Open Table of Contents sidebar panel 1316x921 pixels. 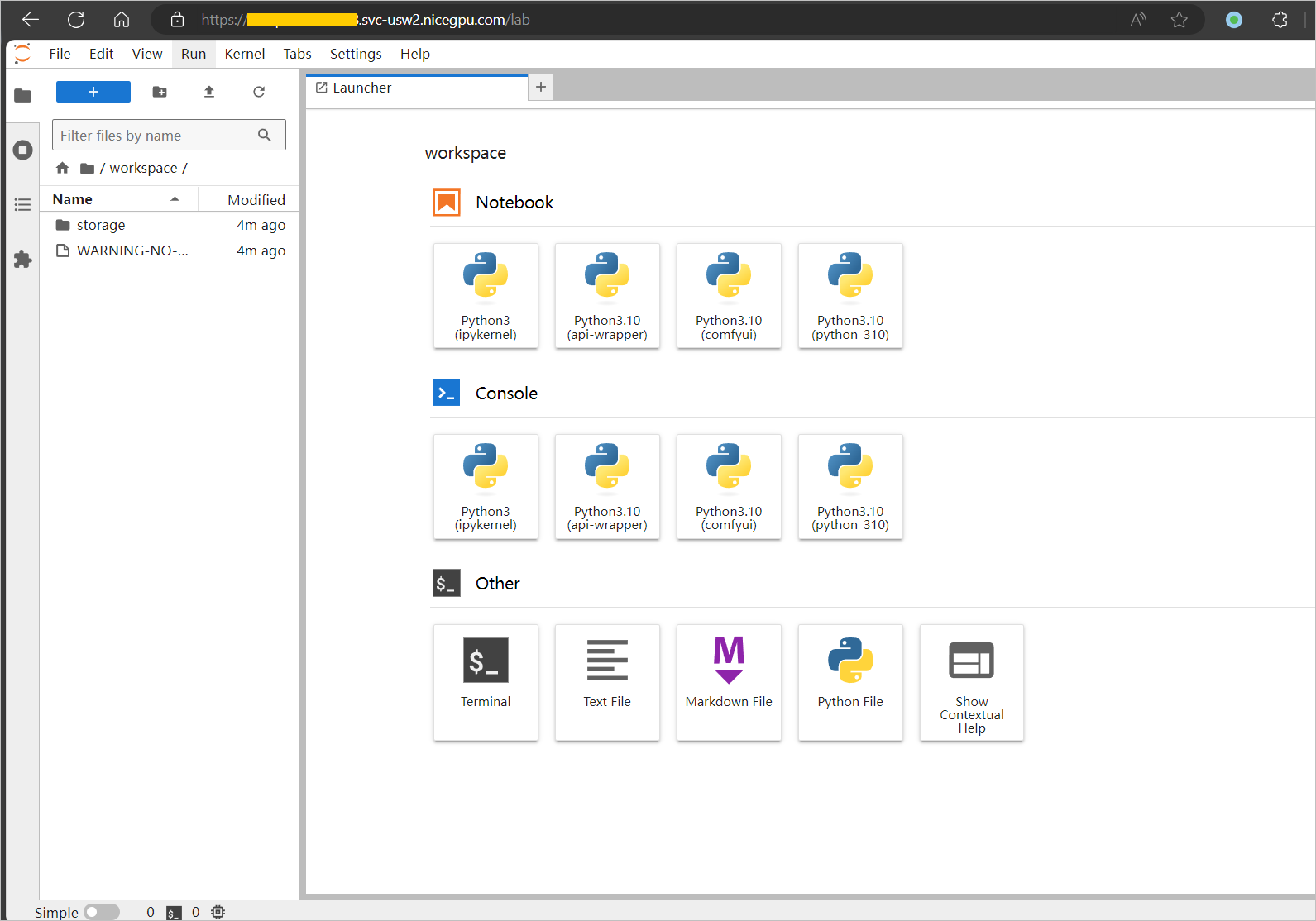coord(22,204)
